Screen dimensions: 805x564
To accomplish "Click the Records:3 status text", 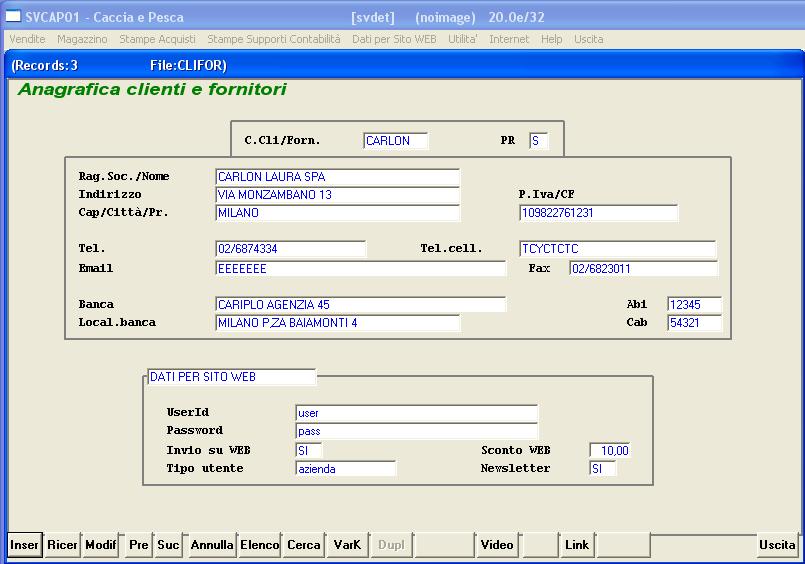I will point(45,66).
